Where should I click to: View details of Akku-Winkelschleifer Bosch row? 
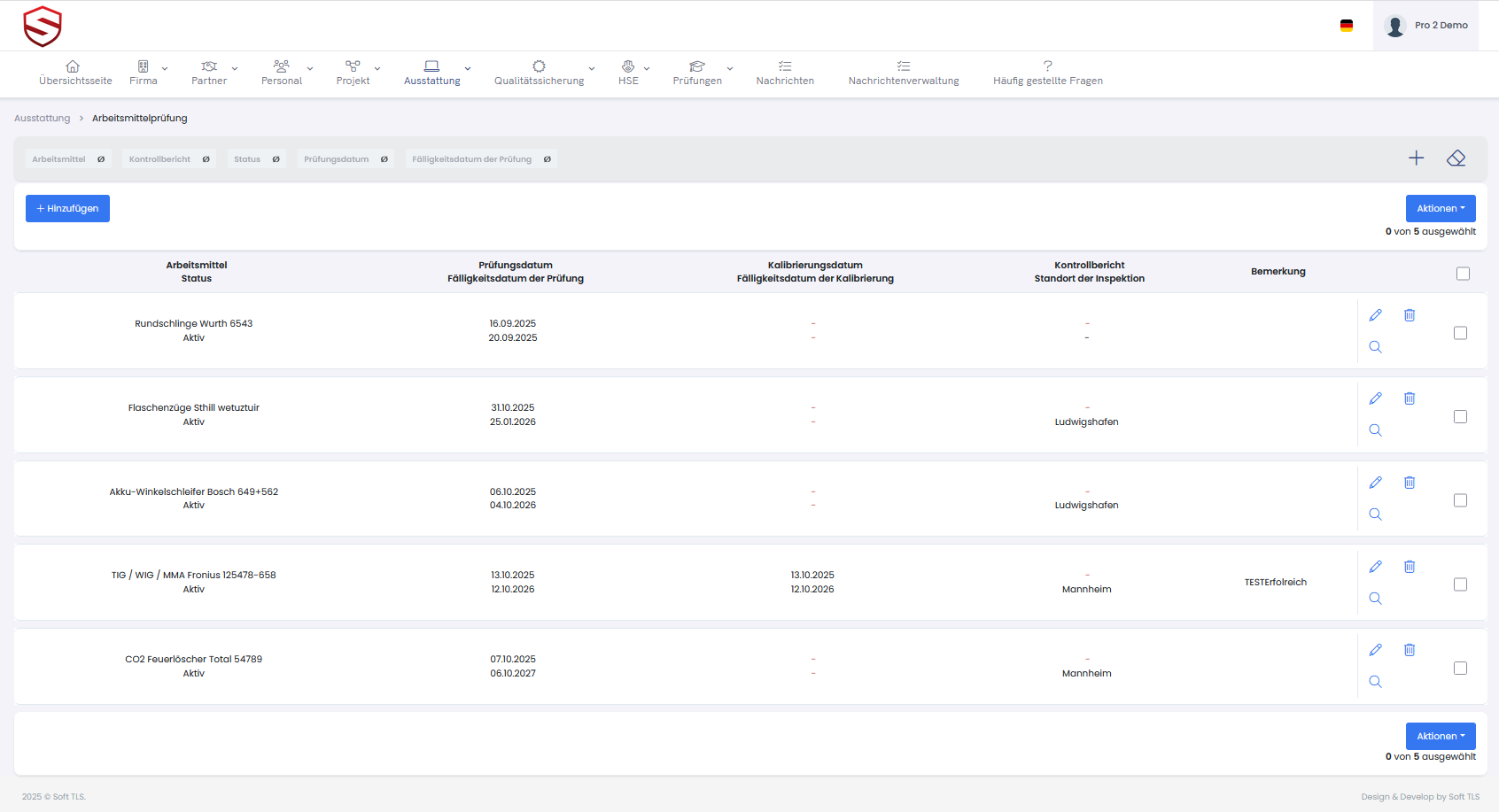(x=1375, y=514)
